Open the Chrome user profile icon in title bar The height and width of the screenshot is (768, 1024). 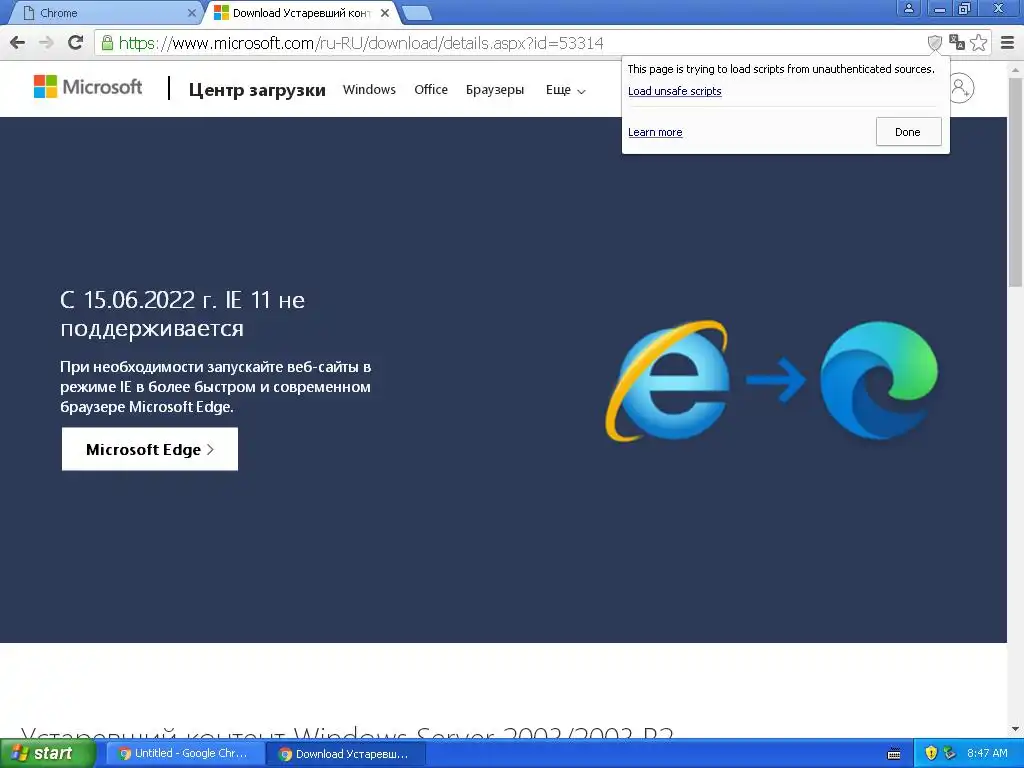coord(908,8)
